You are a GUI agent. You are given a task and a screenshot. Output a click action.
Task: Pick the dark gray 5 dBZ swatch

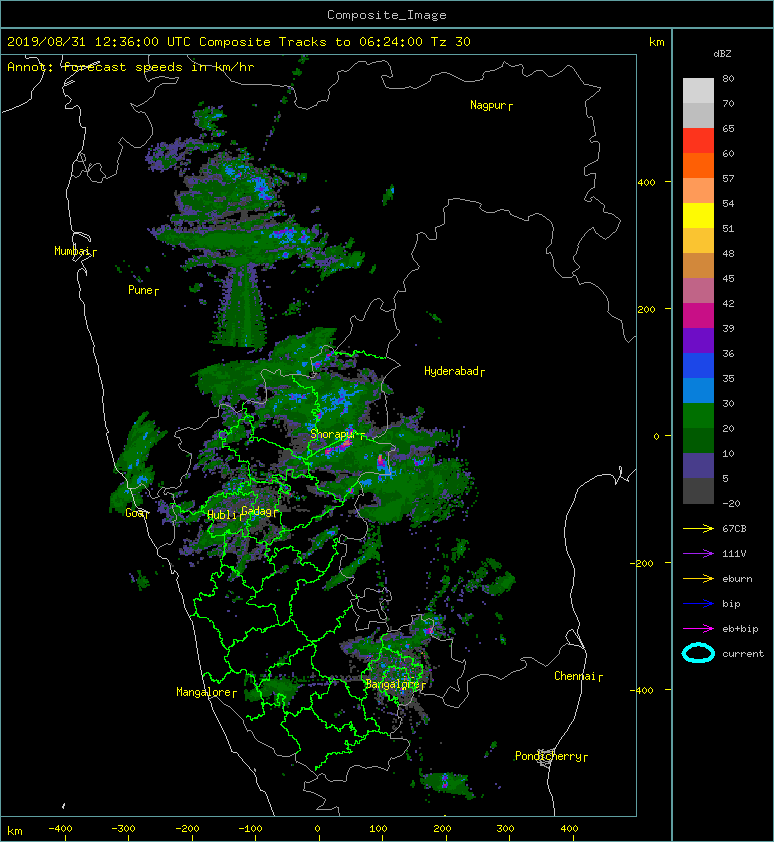point(698,491)
